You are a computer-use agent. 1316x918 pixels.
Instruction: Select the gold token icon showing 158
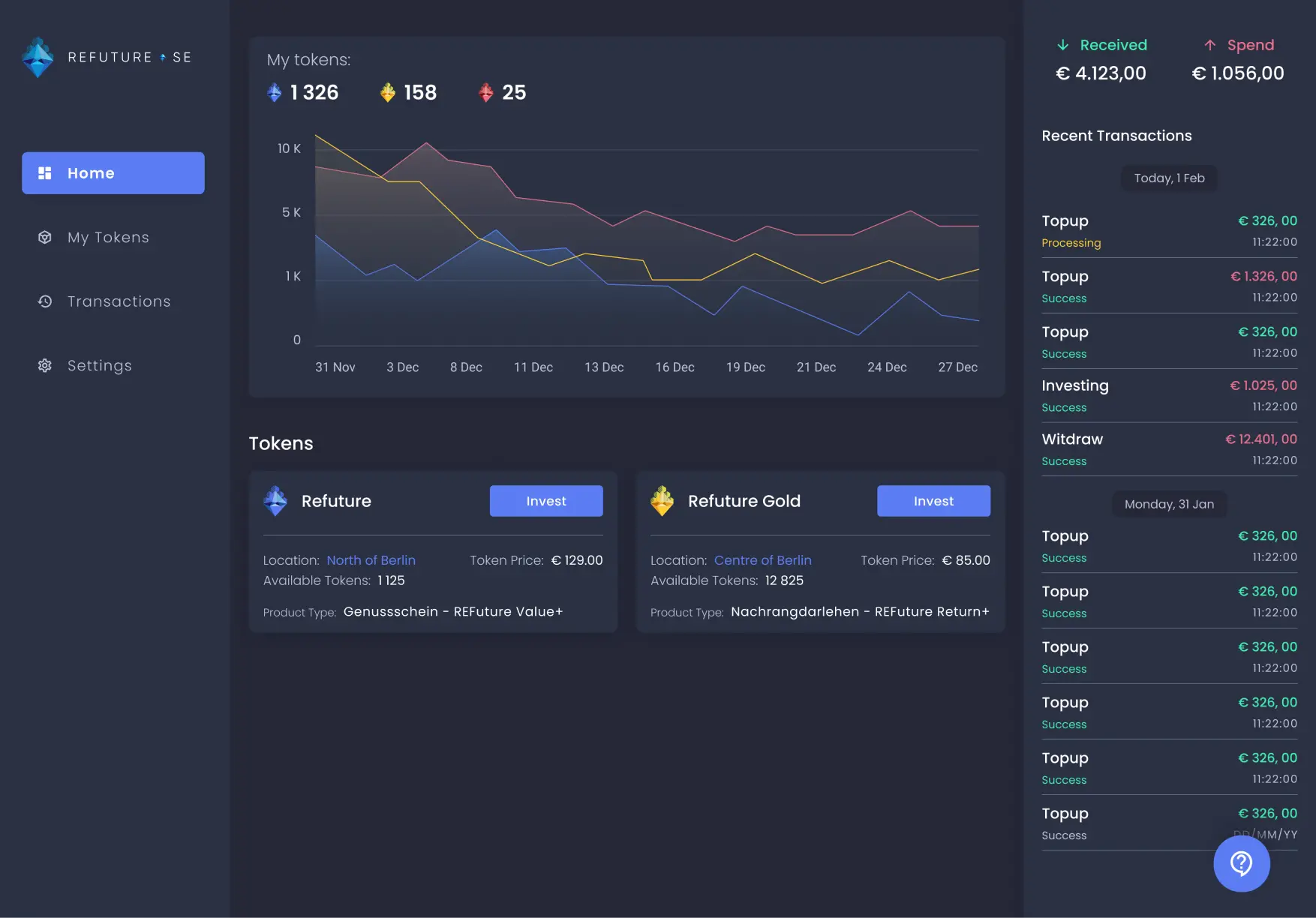click(x=387, y=92)
